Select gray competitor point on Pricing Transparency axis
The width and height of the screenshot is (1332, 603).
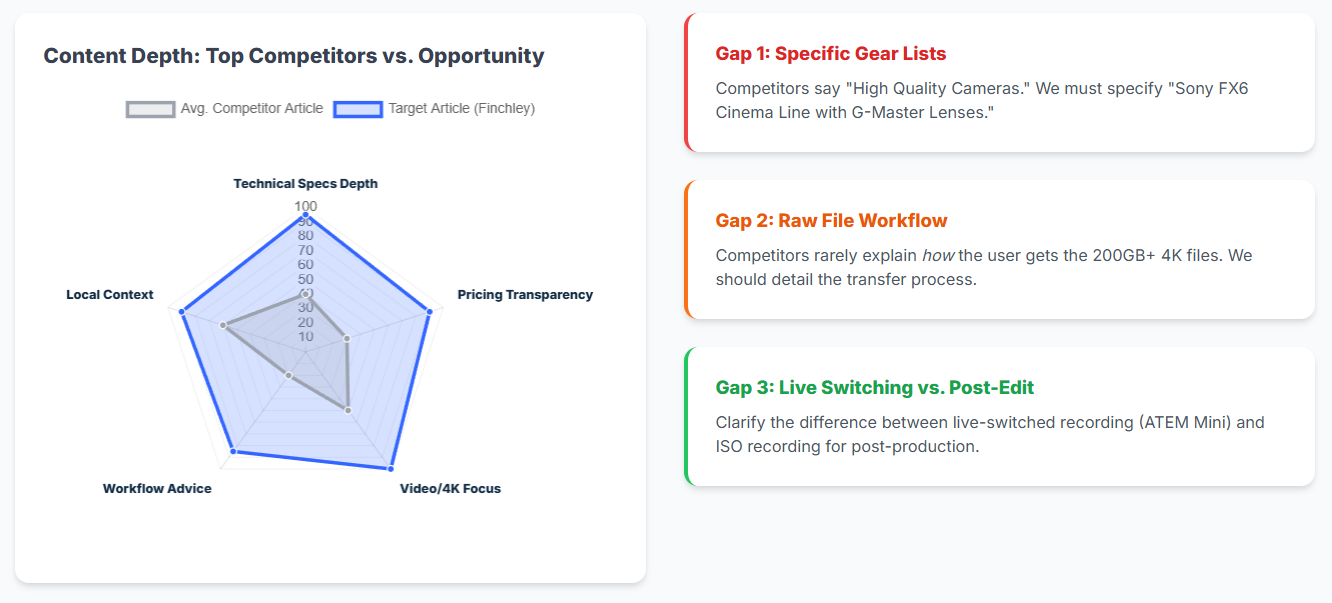[x=347, y=339]
